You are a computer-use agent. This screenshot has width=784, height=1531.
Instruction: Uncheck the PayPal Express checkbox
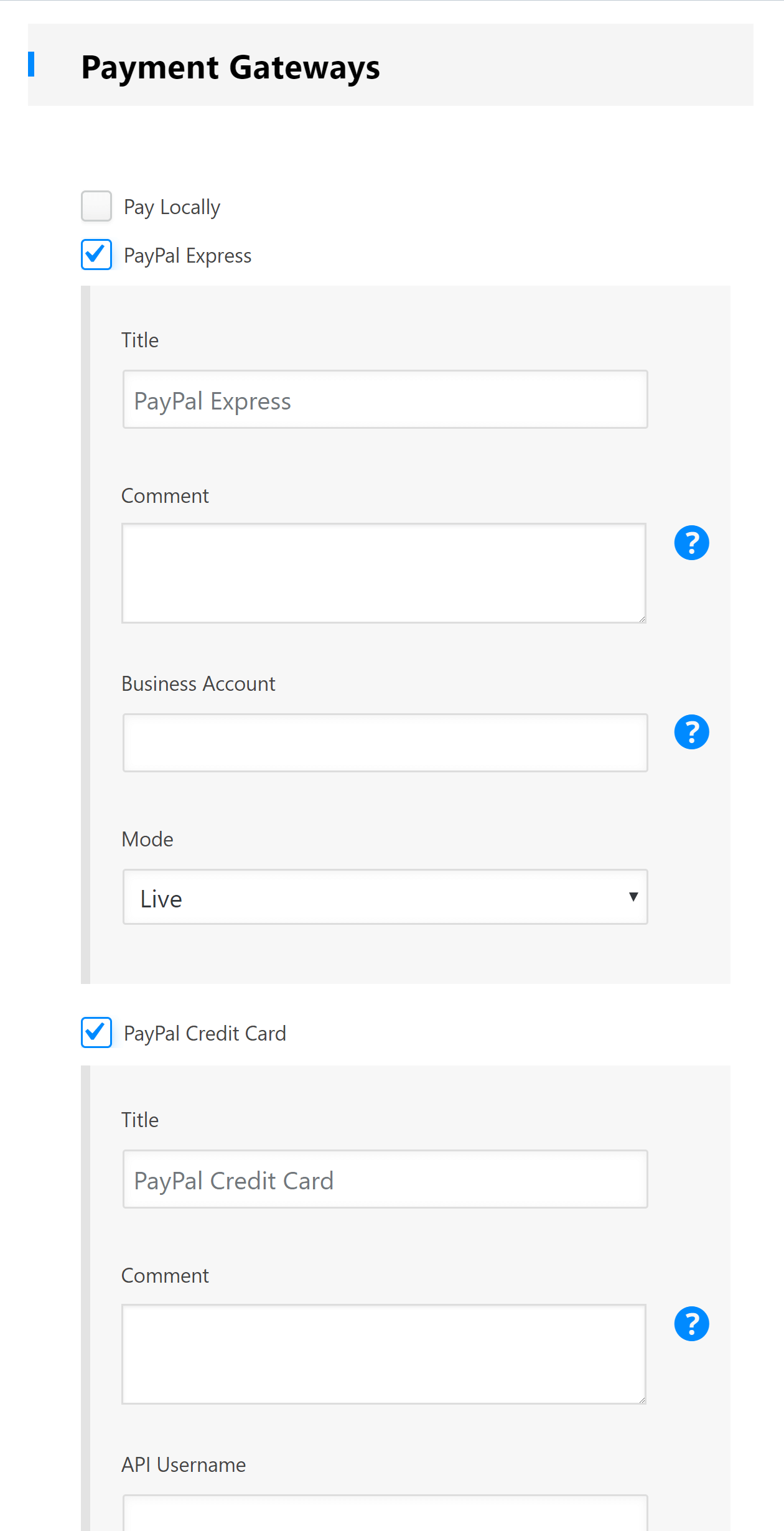pyautogui.click(x=96, y=255)
